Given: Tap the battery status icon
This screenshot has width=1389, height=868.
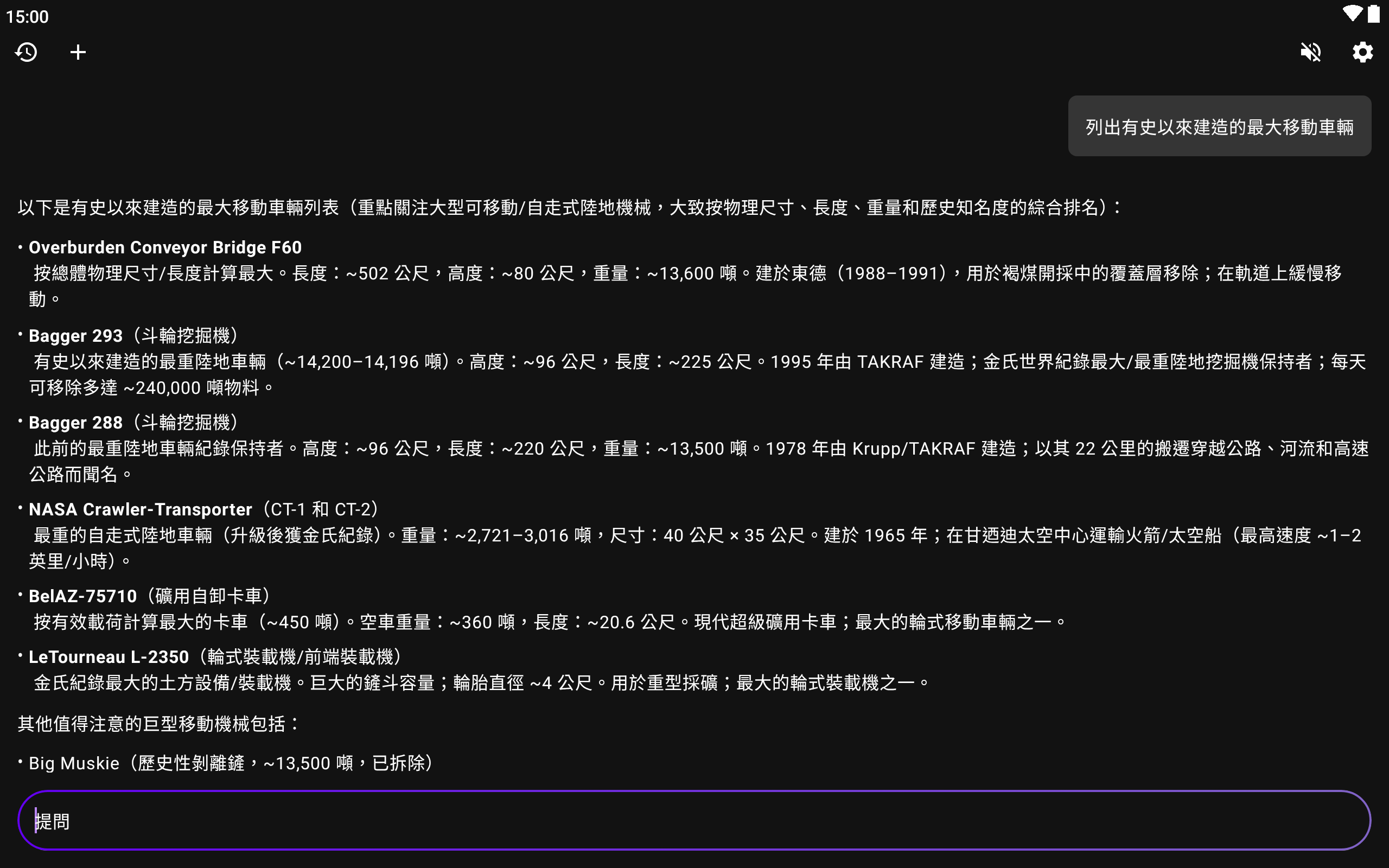Looking at the screenshot, I should (x=1373, y=14).
